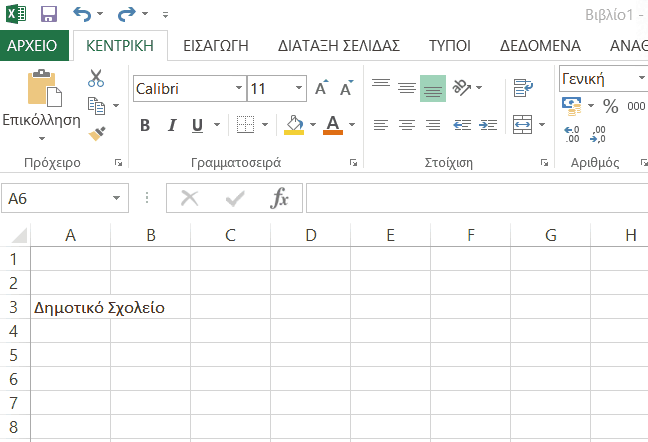The width and height of the screenshot is (648, 442).
Task: Toggle italic formatting
Action: (x=171, y=125)
